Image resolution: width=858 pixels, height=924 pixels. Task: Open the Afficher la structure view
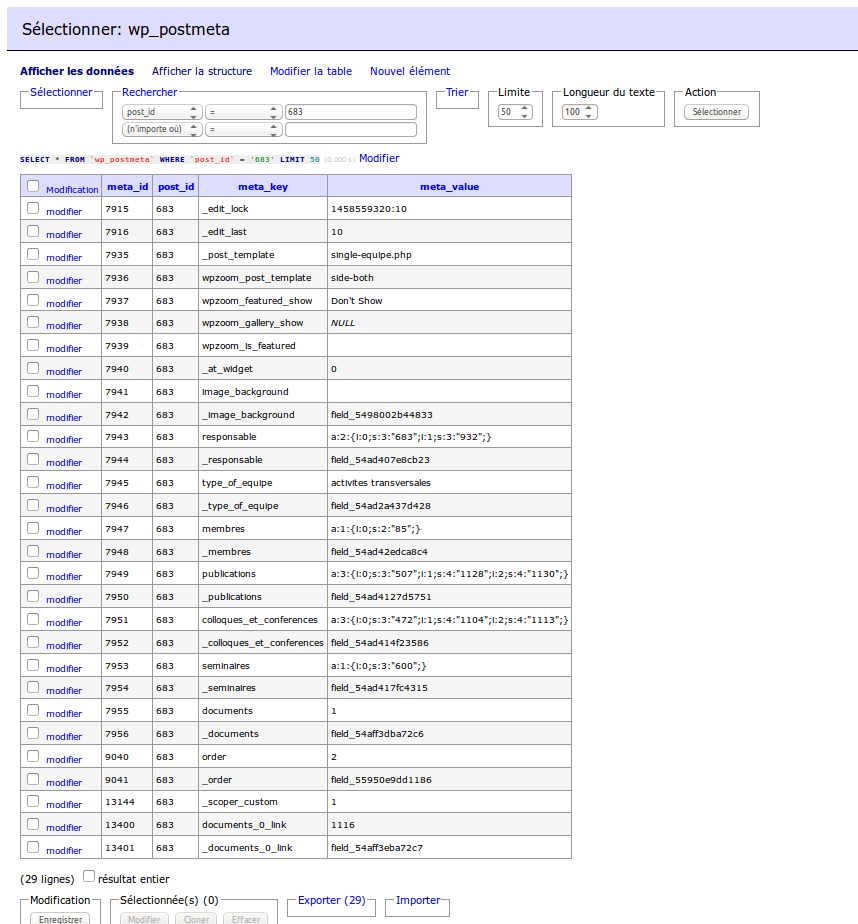202,71
